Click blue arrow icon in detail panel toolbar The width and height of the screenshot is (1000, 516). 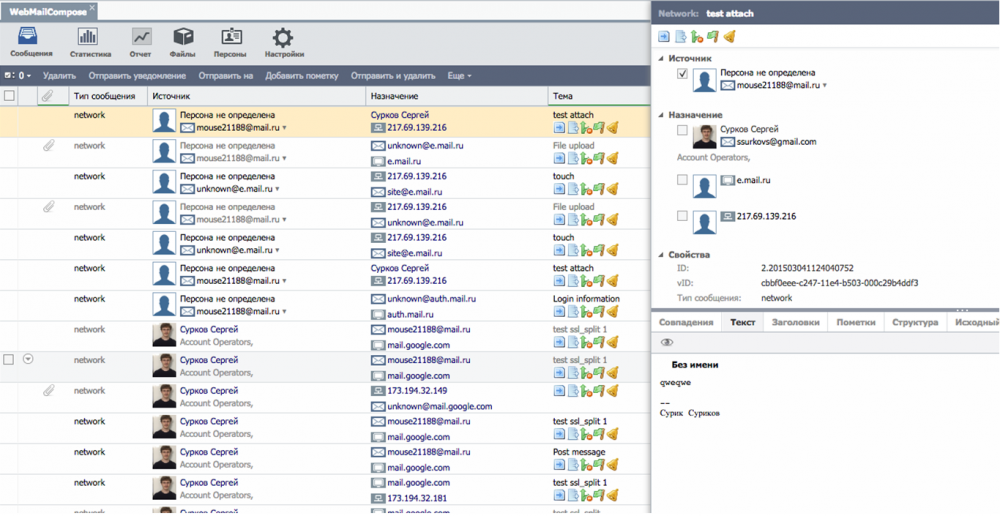665,36
